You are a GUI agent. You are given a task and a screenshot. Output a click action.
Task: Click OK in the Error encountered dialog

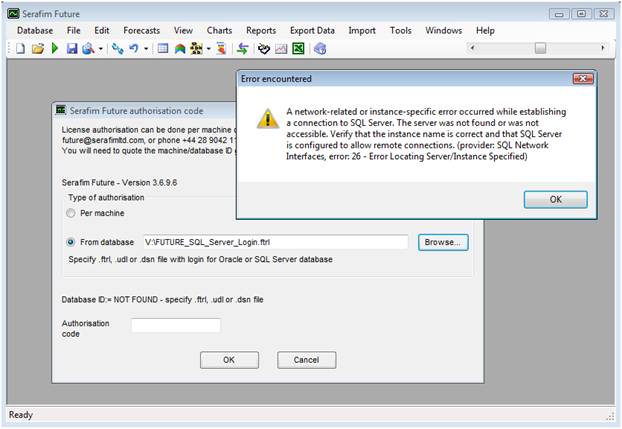555,199
